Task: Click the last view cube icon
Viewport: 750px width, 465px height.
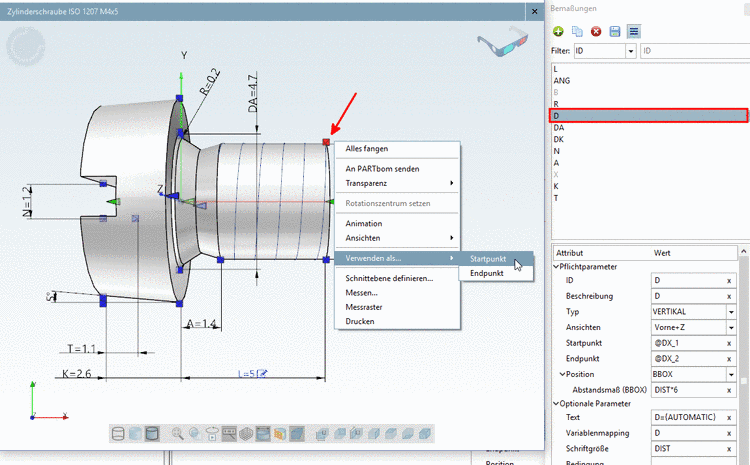Action: pyautogui.click(x=424, y=434)
